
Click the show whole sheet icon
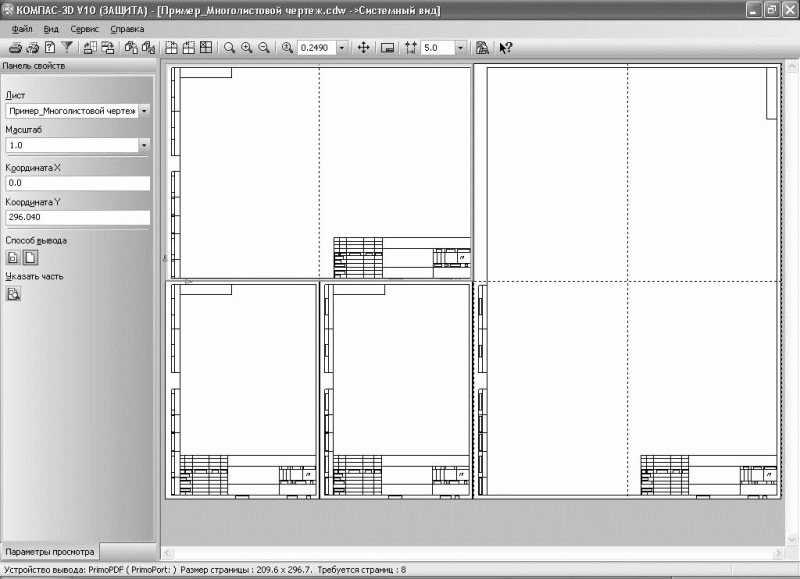click(x=387, y=48)
